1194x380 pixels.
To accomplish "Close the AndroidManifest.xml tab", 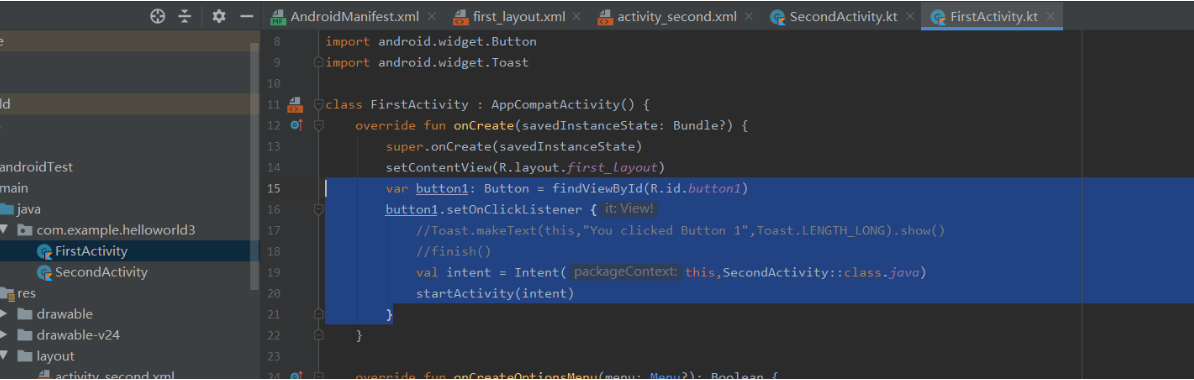I will [x=432, y=17].
